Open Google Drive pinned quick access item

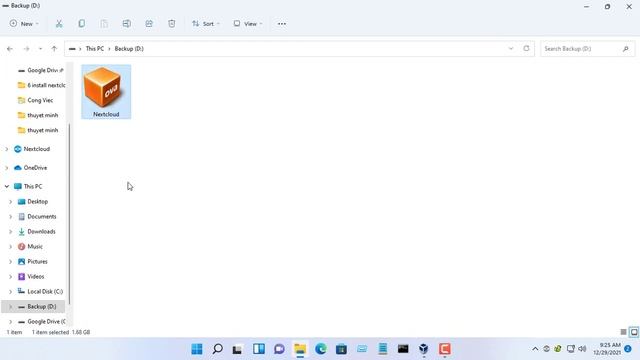(x=41, y=70)
